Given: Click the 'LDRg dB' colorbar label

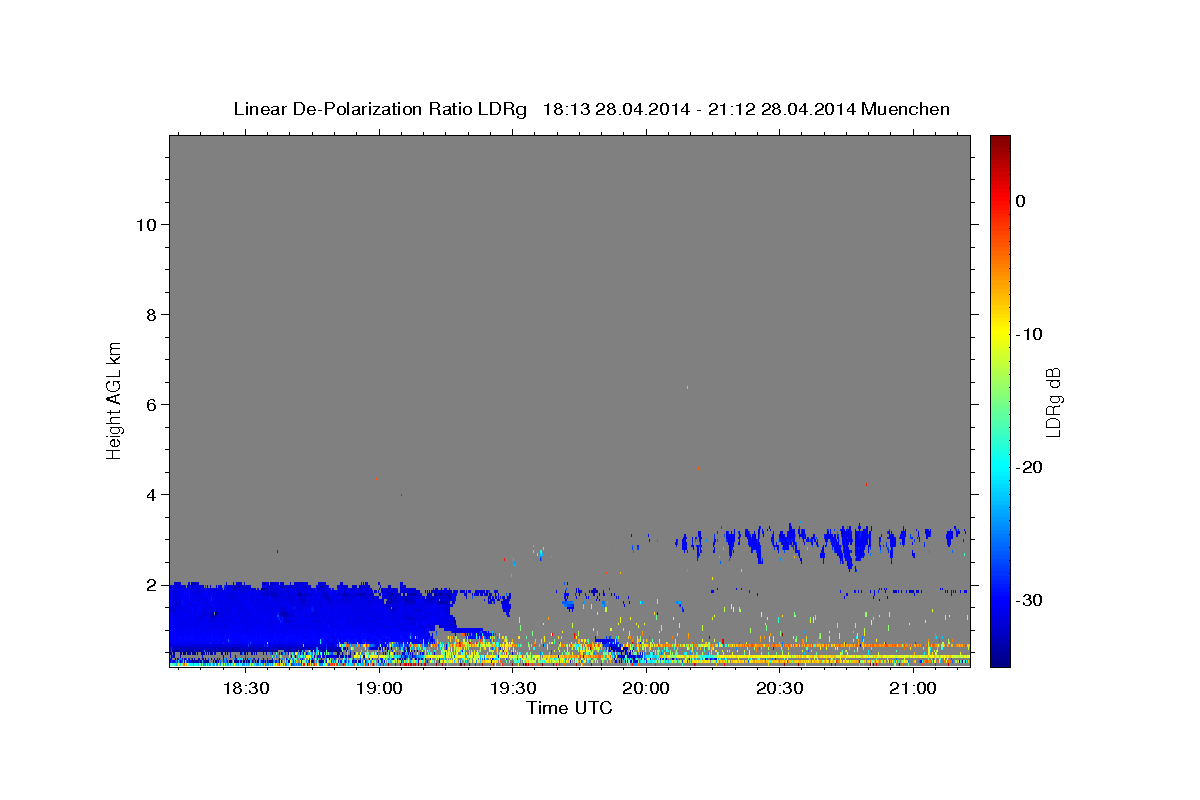Looking at the screenshot, I should click(x=1053, y=401).
